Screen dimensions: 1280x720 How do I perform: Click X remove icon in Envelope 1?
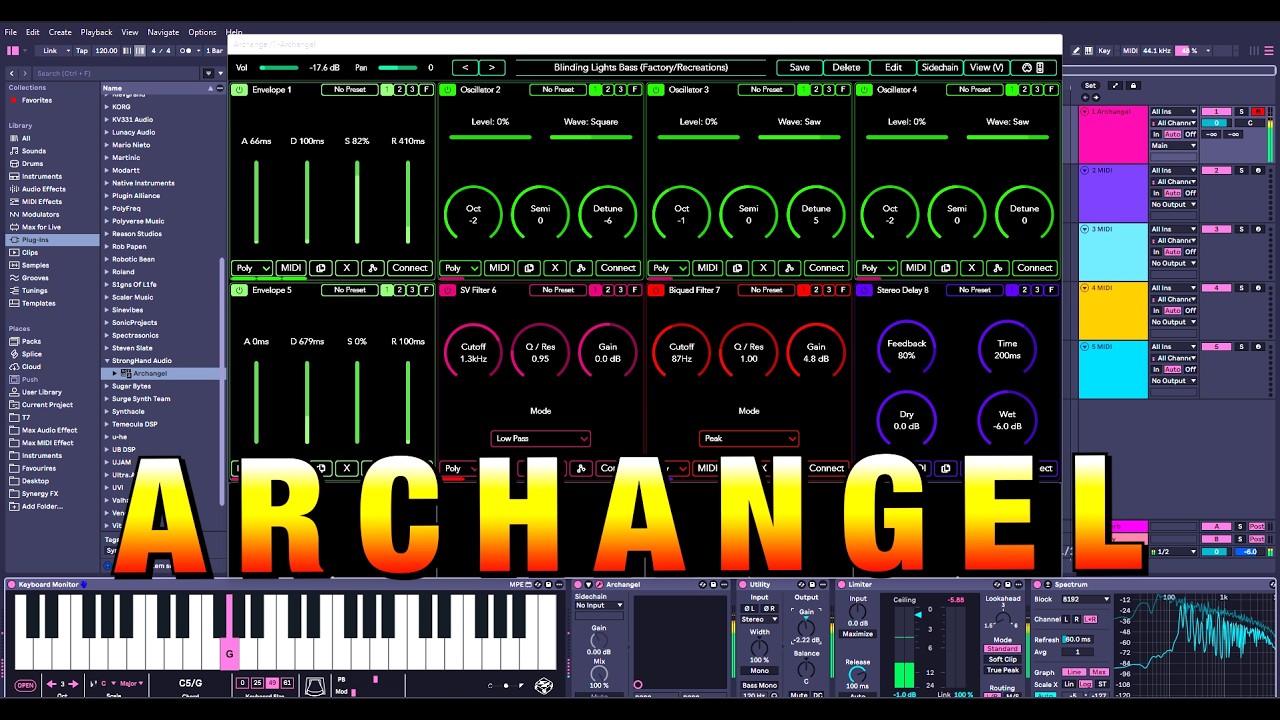[x=347, y=268]
